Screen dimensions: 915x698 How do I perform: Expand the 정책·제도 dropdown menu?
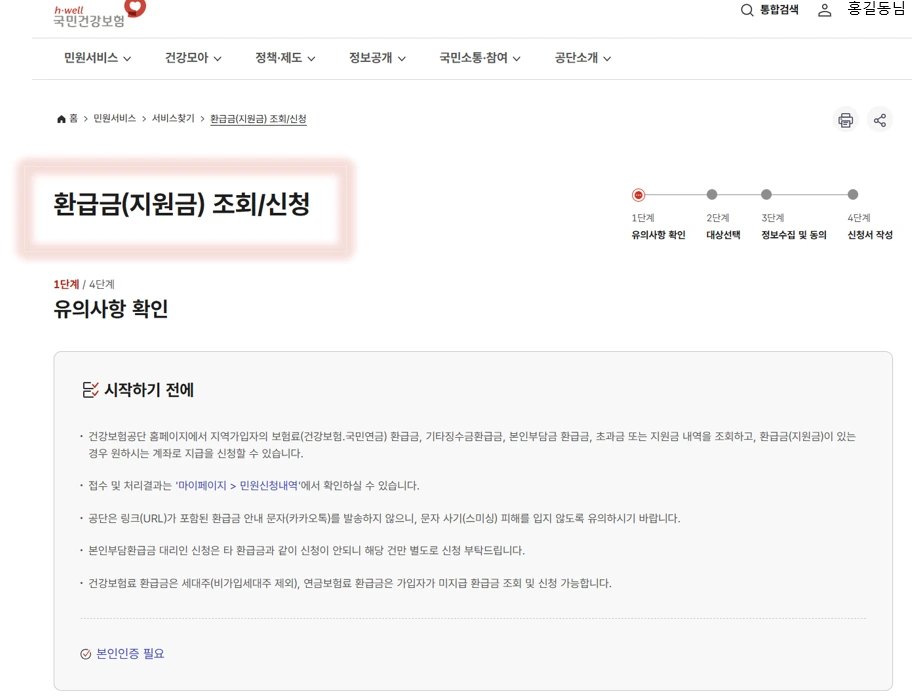(x=282, y=58)
